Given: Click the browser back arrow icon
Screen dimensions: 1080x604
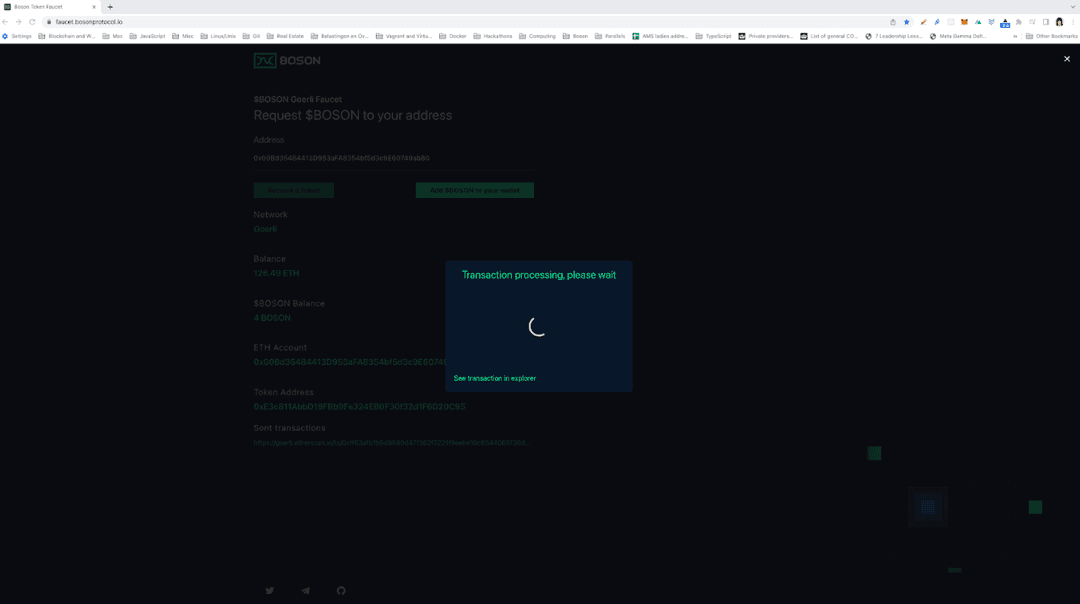Looking at the screenshot, I should [x=8, y=20].
